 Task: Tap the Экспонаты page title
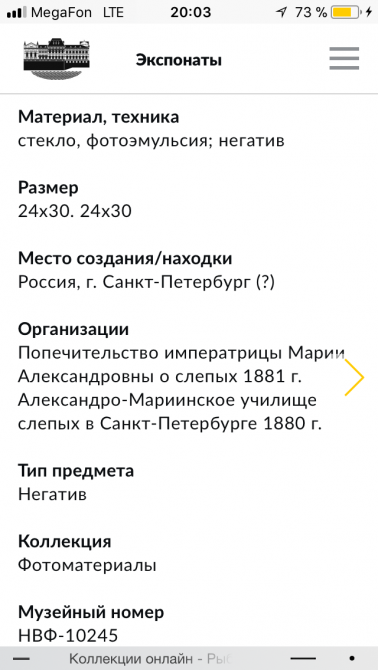click(179, 60)
